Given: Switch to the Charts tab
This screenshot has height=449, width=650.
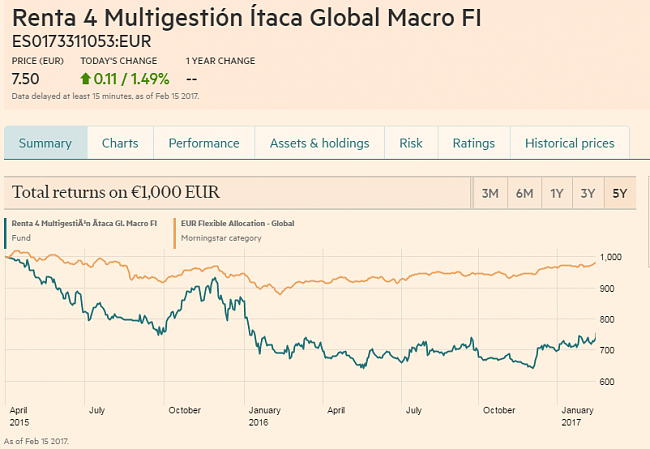Looking at the screenshot, I should click(x=120, y=143).
